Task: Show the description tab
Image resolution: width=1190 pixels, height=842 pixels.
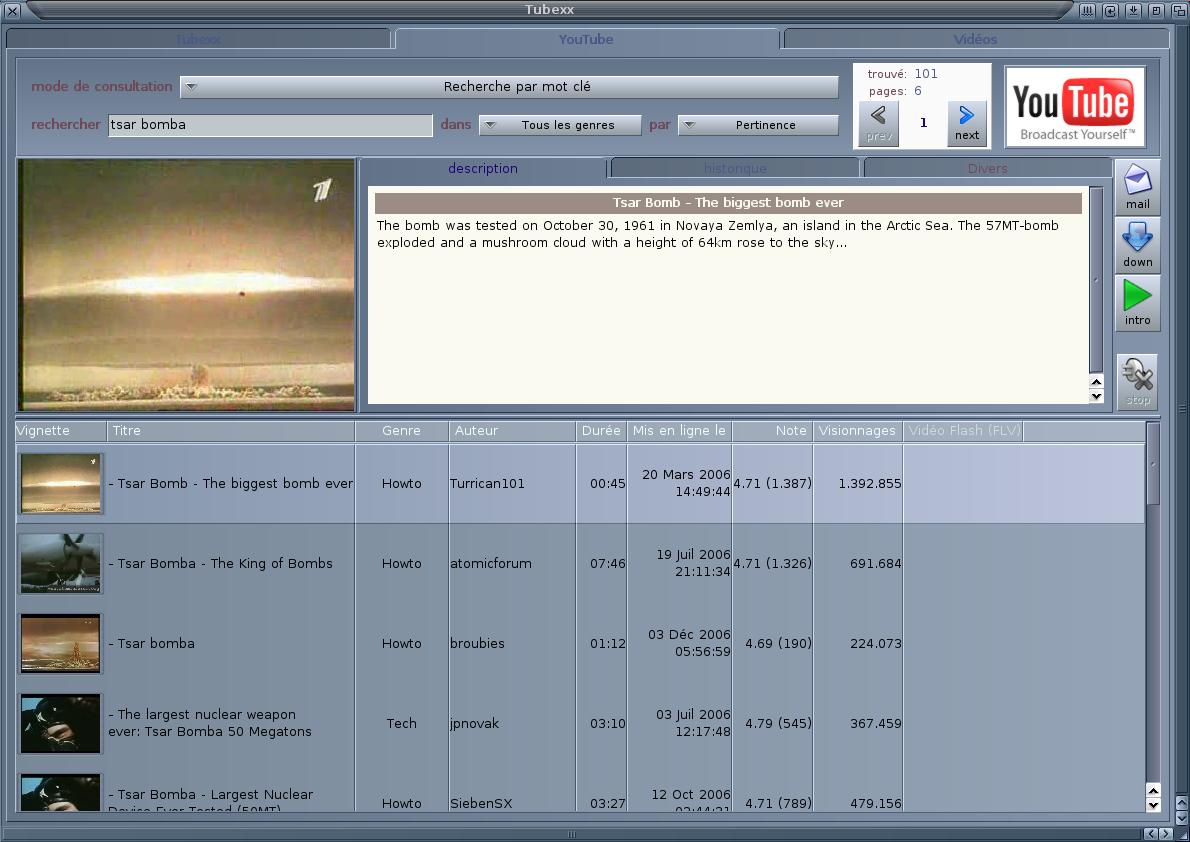Action: pyautogui.click(x=483, y=169)
